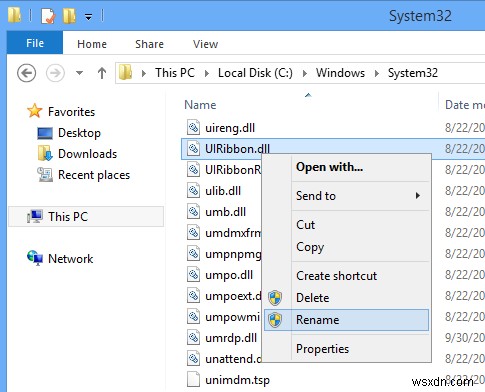Open Desktop in the navigation pane
485x392 pixels.
(x=79, y=133)
